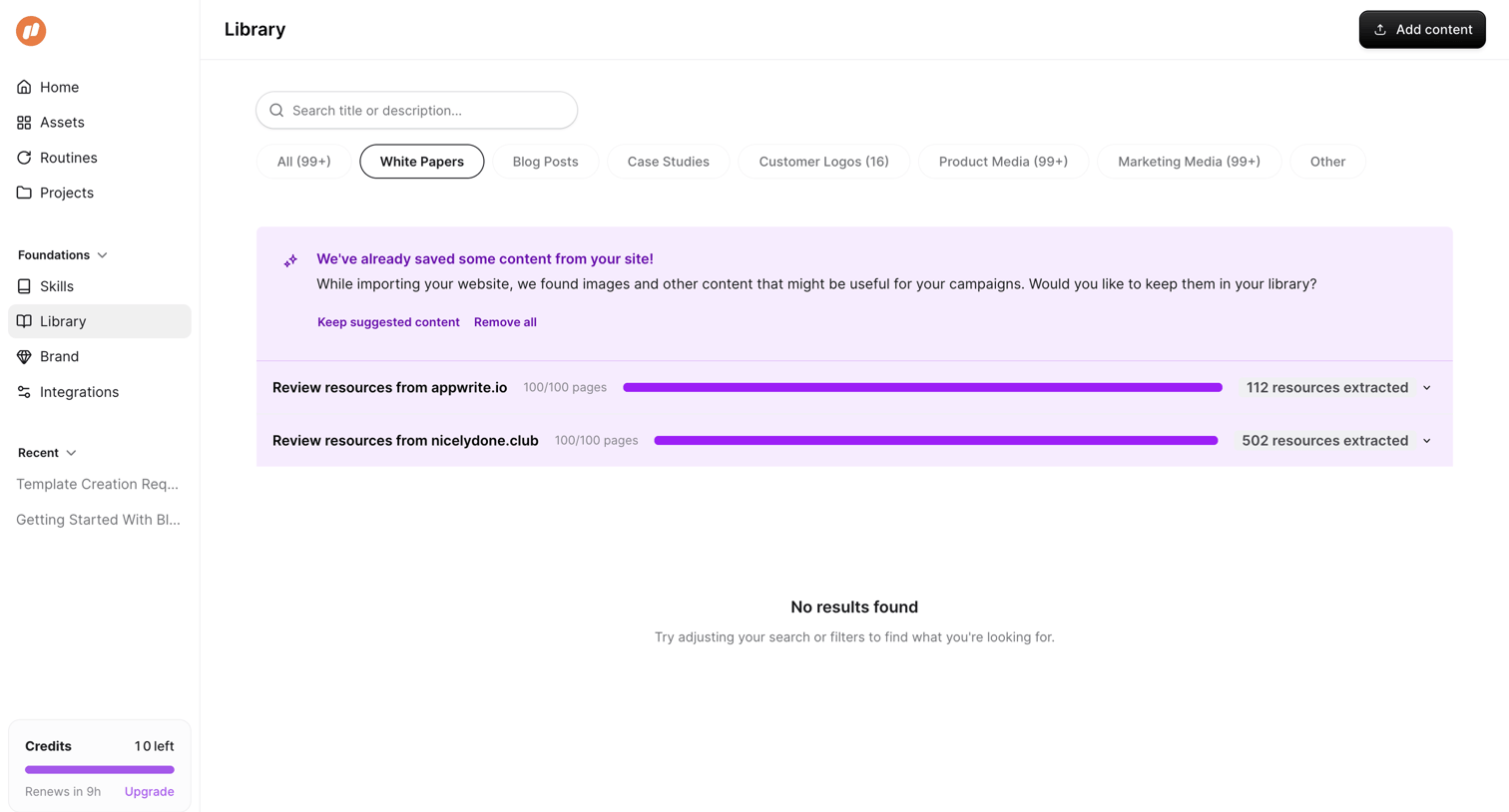Click the nicelydone.club progress bar

point(936,441)
